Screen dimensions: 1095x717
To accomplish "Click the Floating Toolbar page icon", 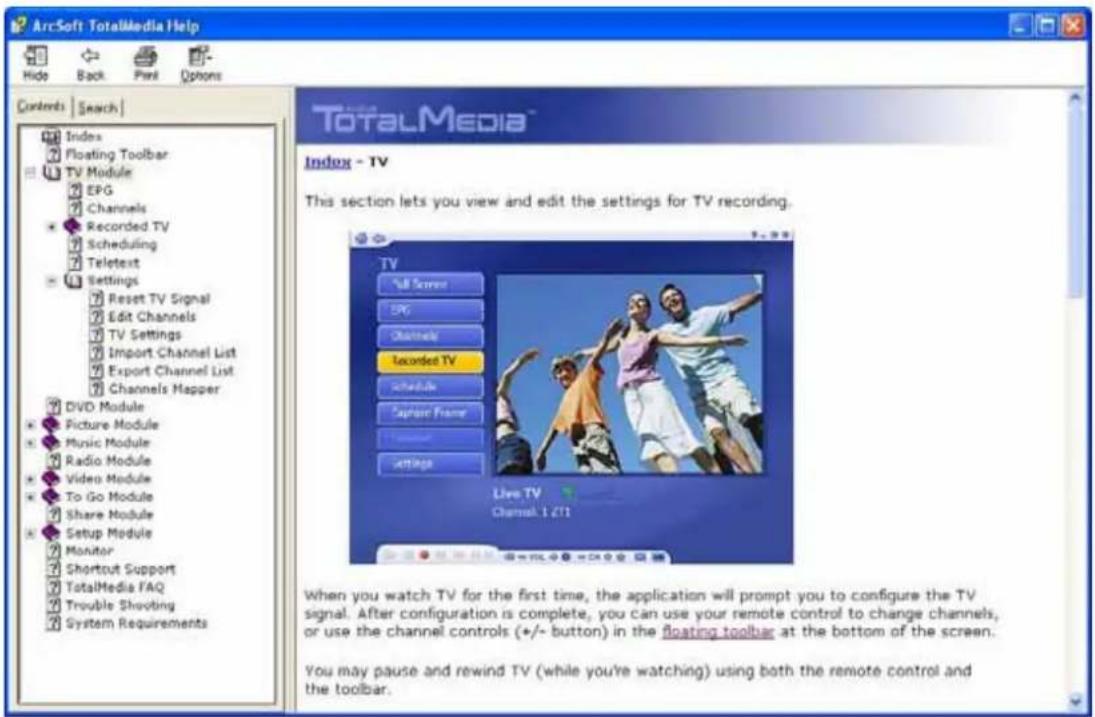I will (x=53, y=154).
